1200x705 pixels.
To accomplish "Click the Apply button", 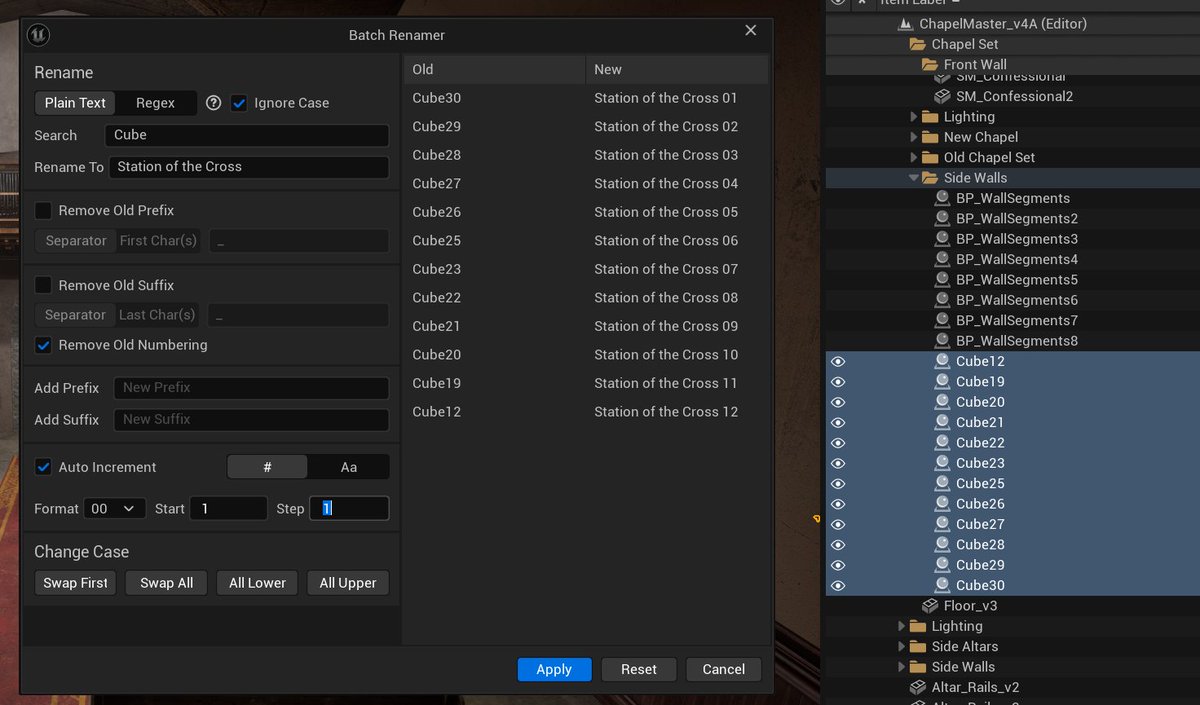I will [x=554, y=669].
